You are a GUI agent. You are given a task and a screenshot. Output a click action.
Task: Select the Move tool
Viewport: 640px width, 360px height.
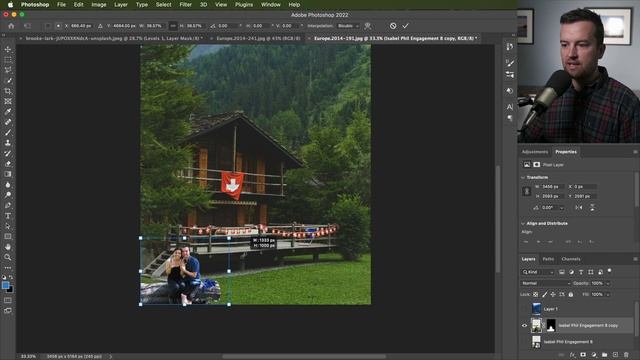pos(8,49)
